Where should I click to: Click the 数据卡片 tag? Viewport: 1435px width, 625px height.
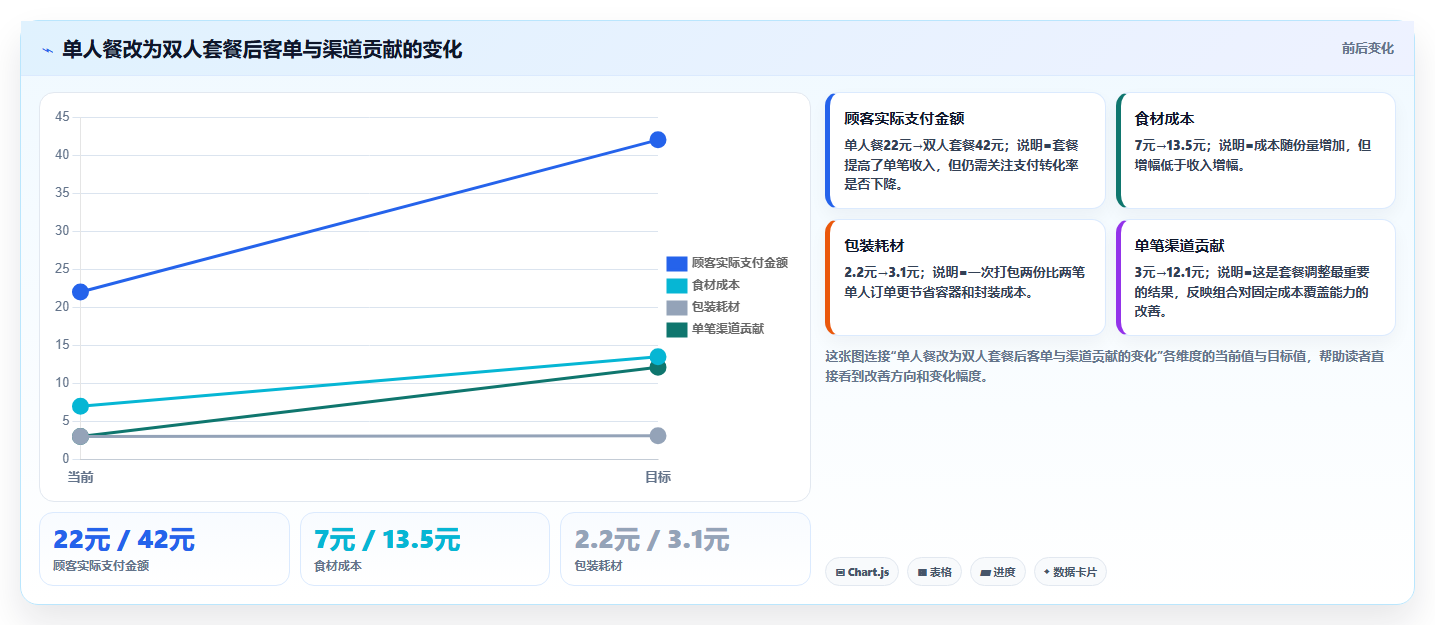1070,572
